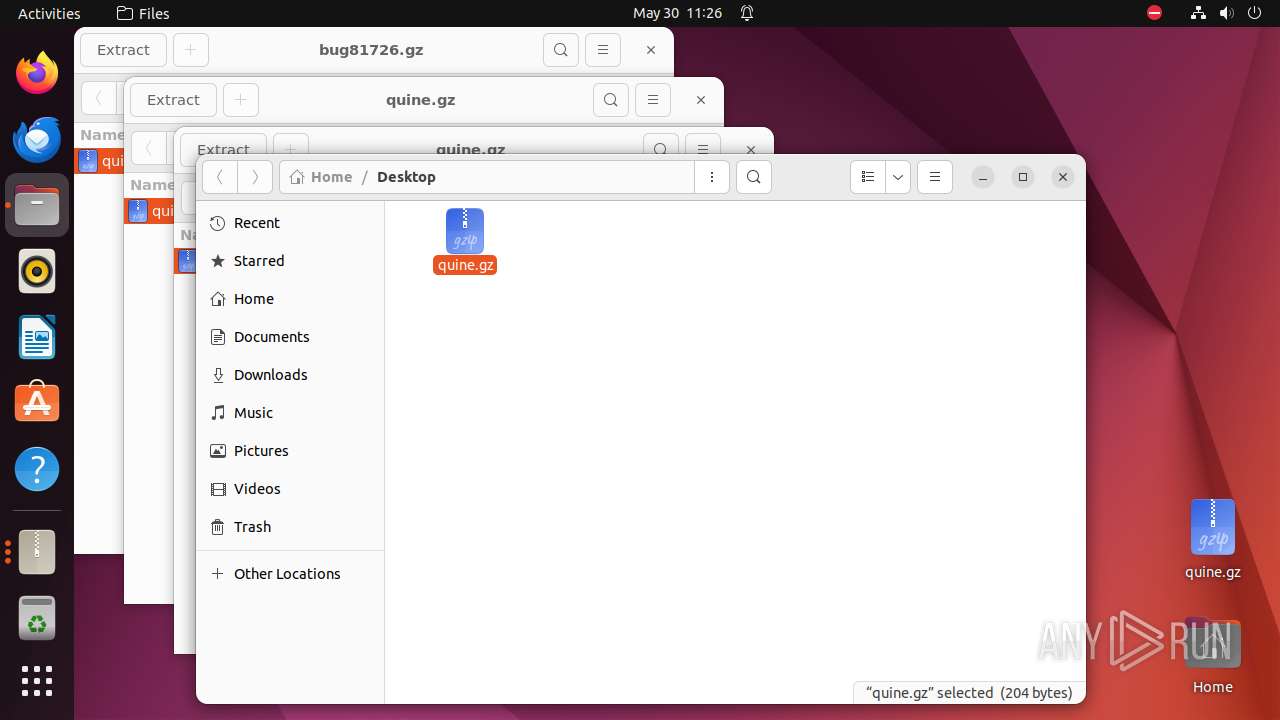1280x720 pixels.
Task: Open the Files app menu in top bar
Action: point(143,13)
